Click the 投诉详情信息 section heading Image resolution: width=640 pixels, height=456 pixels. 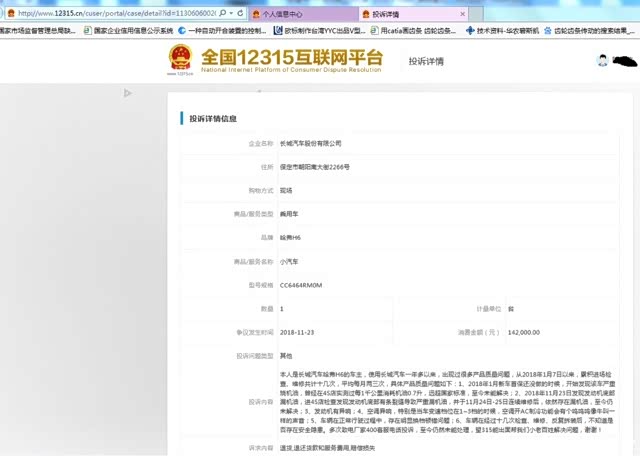pyautogui.click(x=213, y=119)
